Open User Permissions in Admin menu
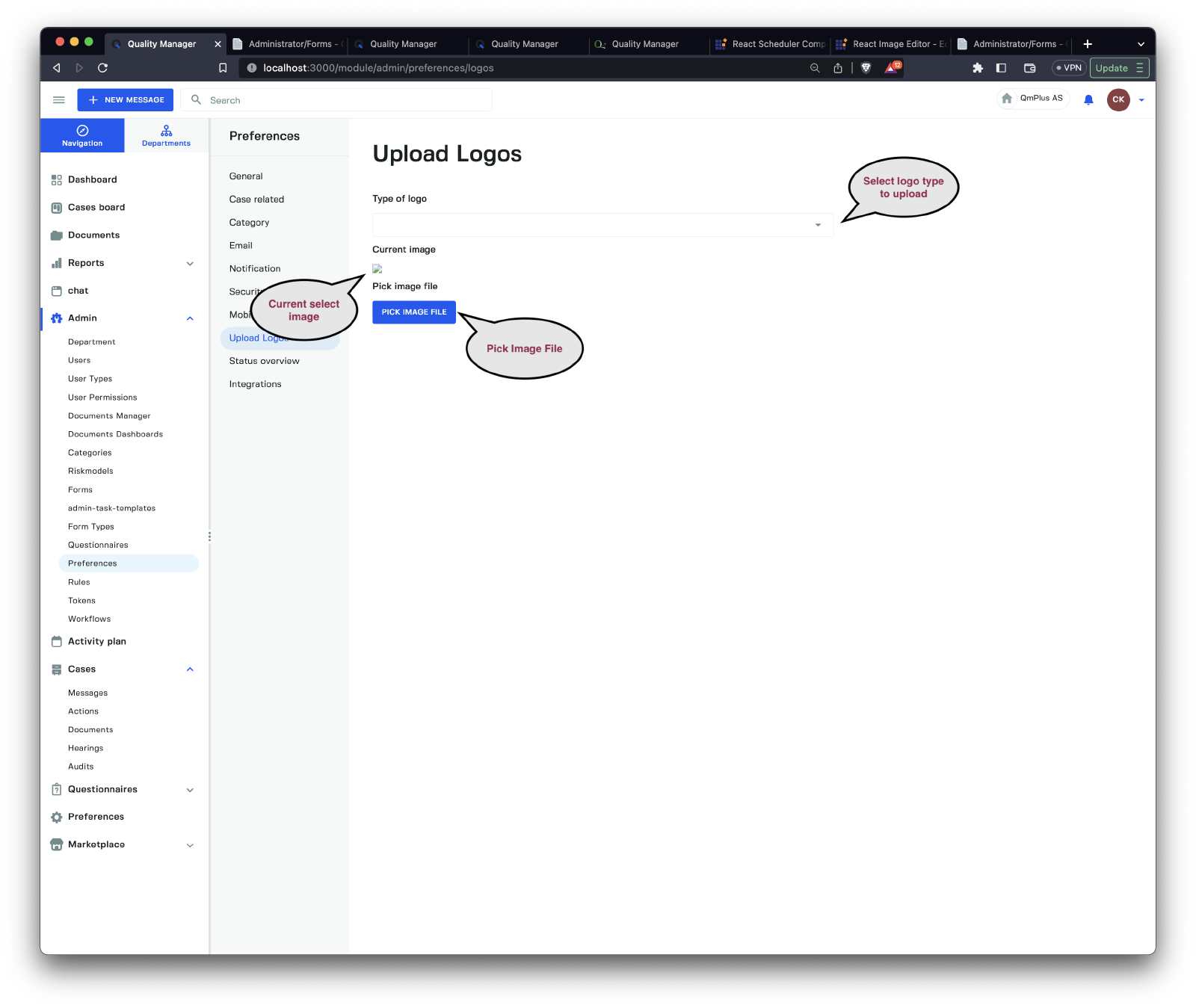 pyautogui.click(x=102, y=398)
